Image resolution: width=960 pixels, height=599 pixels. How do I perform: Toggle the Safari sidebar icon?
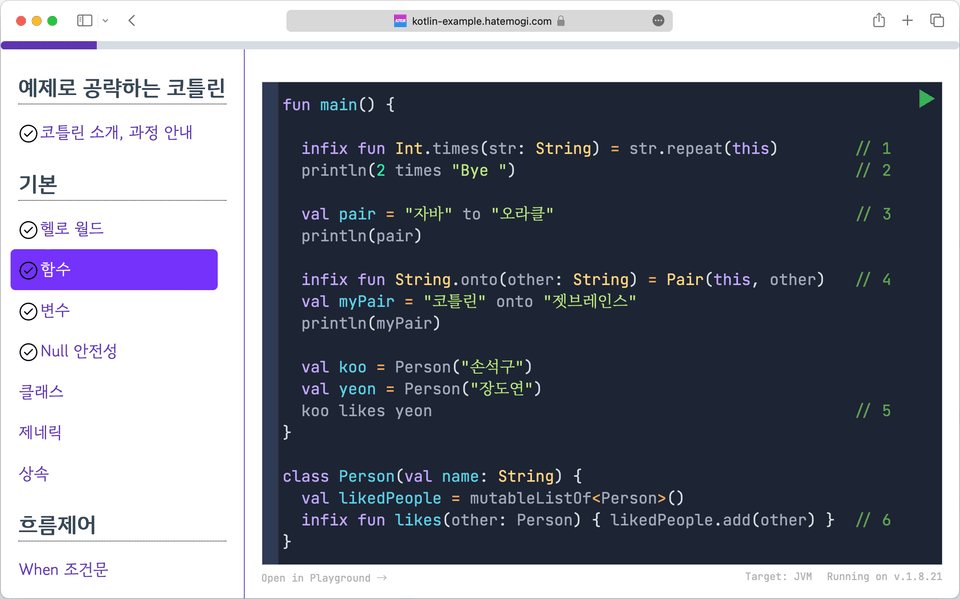tap(84, 21)
